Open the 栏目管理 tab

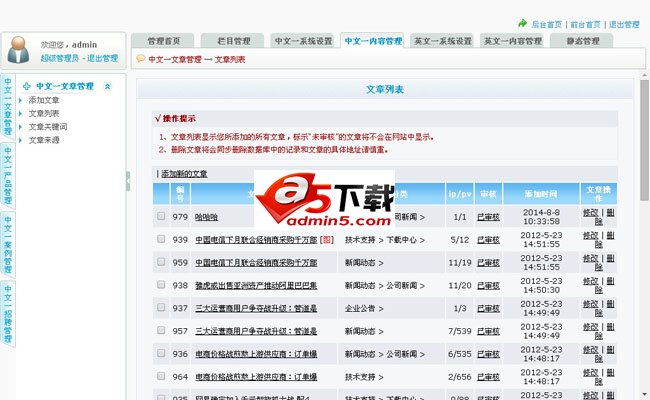233,41
